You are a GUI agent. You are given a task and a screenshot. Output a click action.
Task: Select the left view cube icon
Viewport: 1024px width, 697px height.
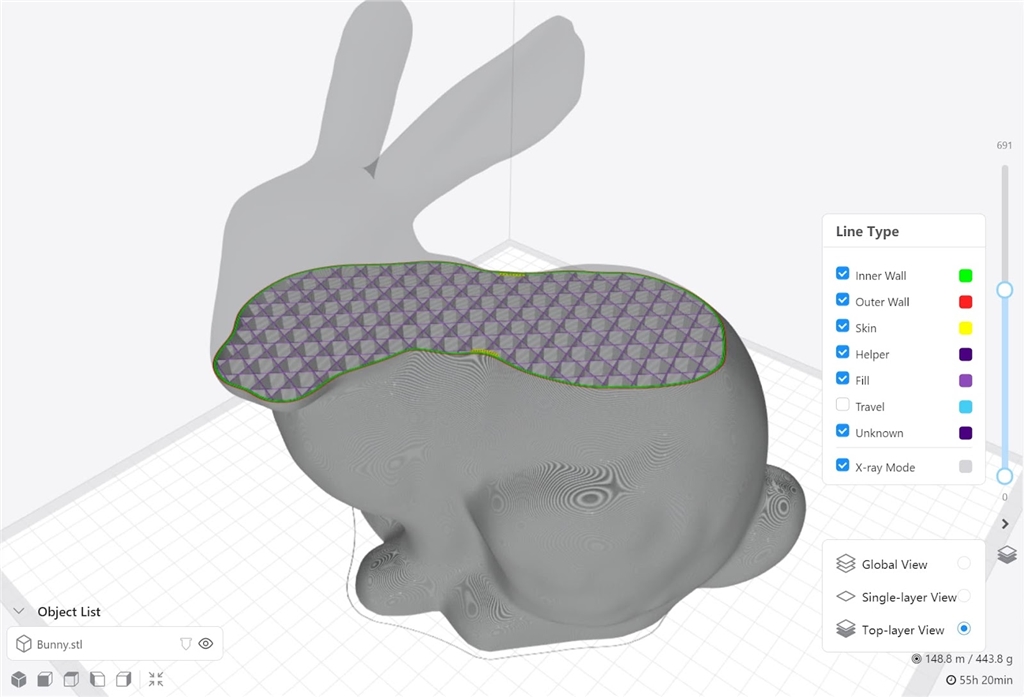click(97, 680)
